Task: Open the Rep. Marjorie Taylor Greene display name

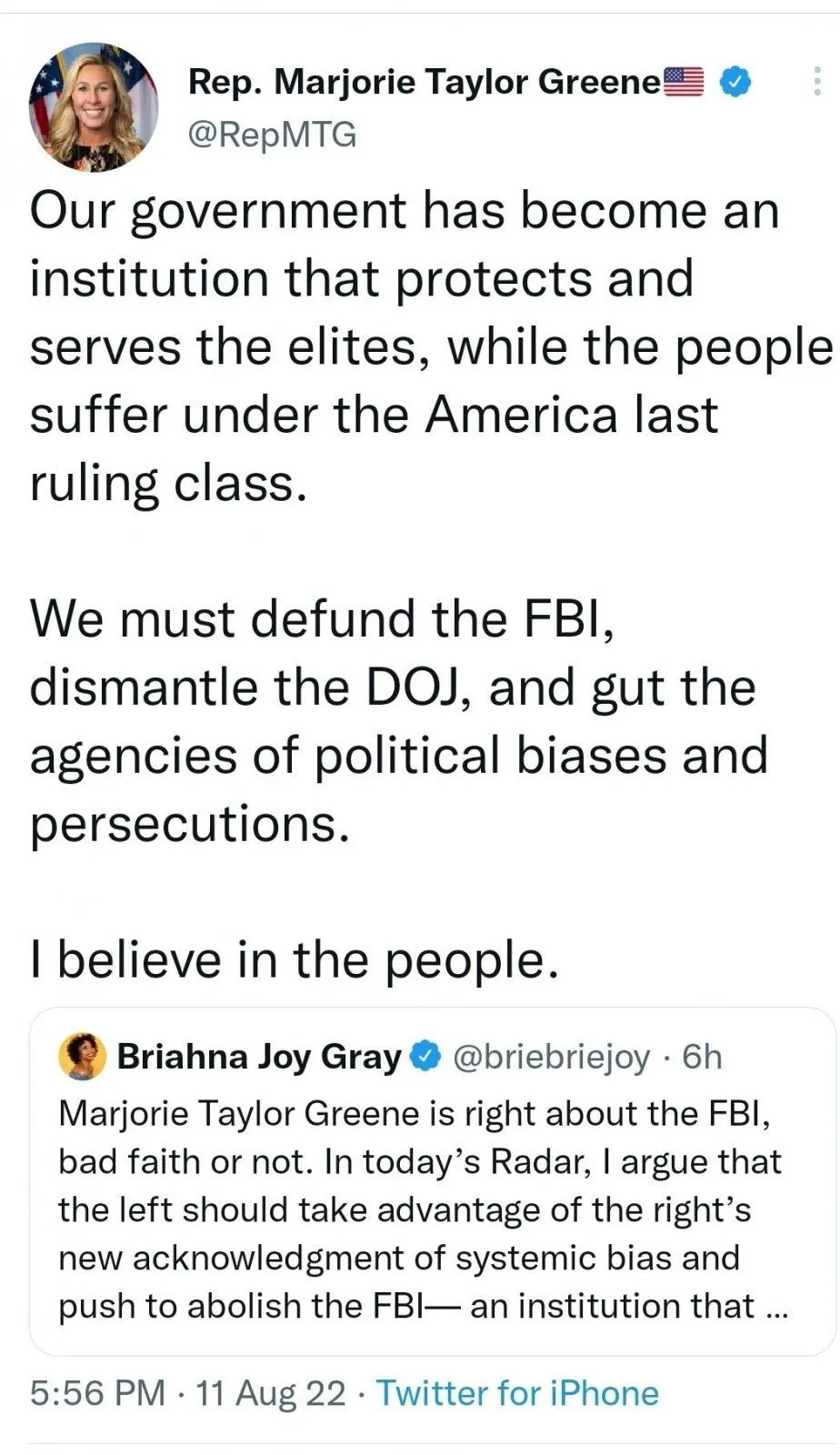Action: (424, 83)
